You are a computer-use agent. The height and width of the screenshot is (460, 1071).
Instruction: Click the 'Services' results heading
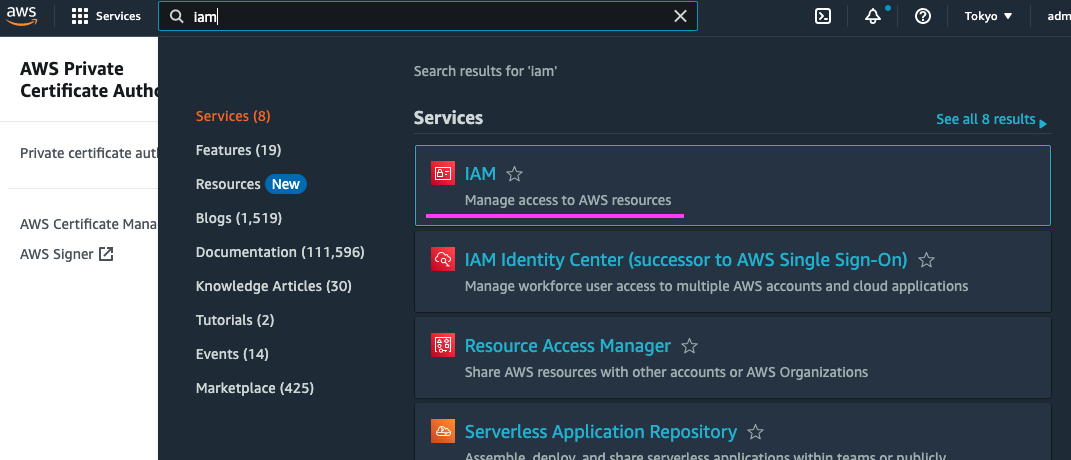(x=448, y=118)
